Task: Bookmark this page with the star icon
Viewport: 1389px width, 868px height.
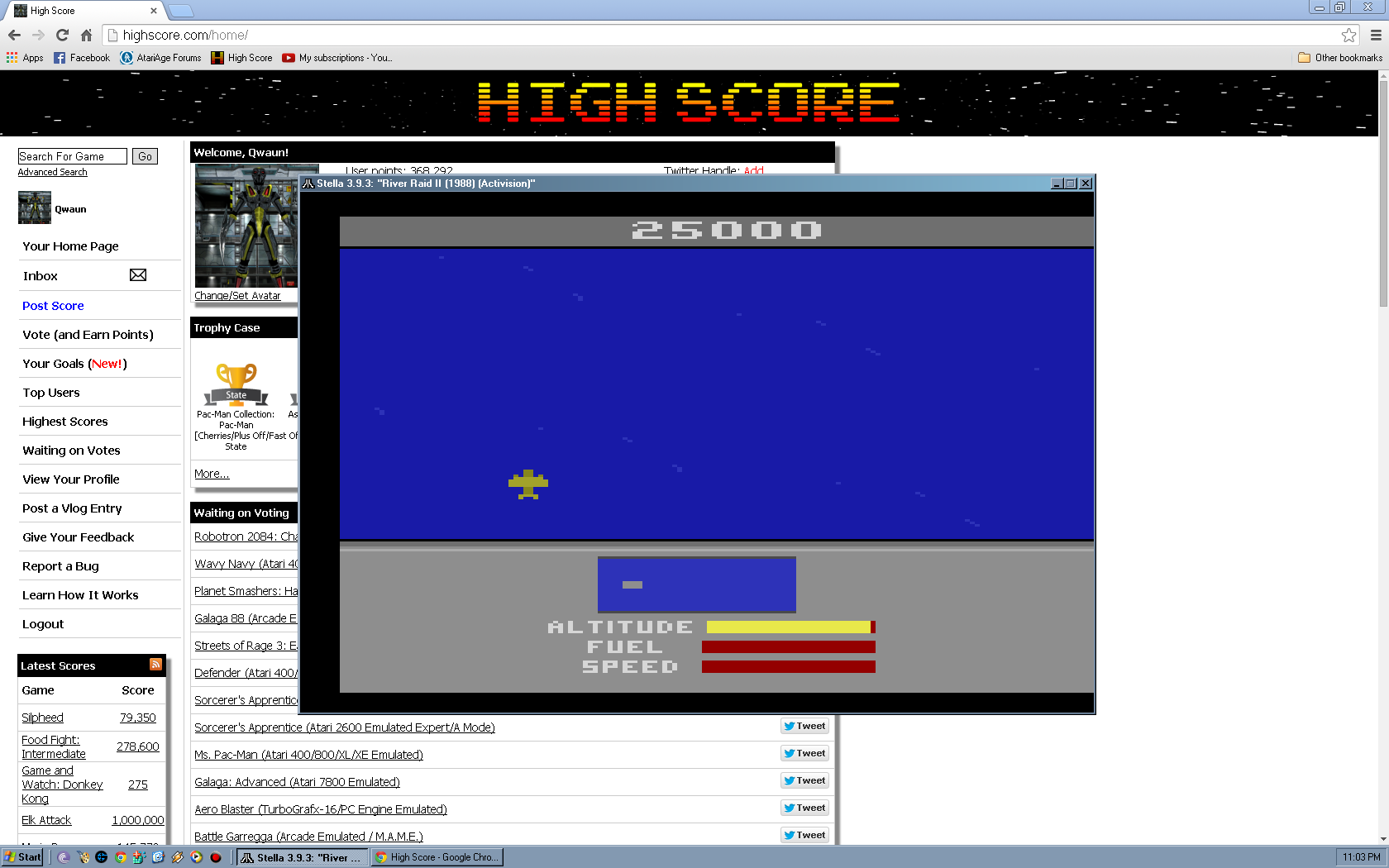Action: pos(1348,35)
